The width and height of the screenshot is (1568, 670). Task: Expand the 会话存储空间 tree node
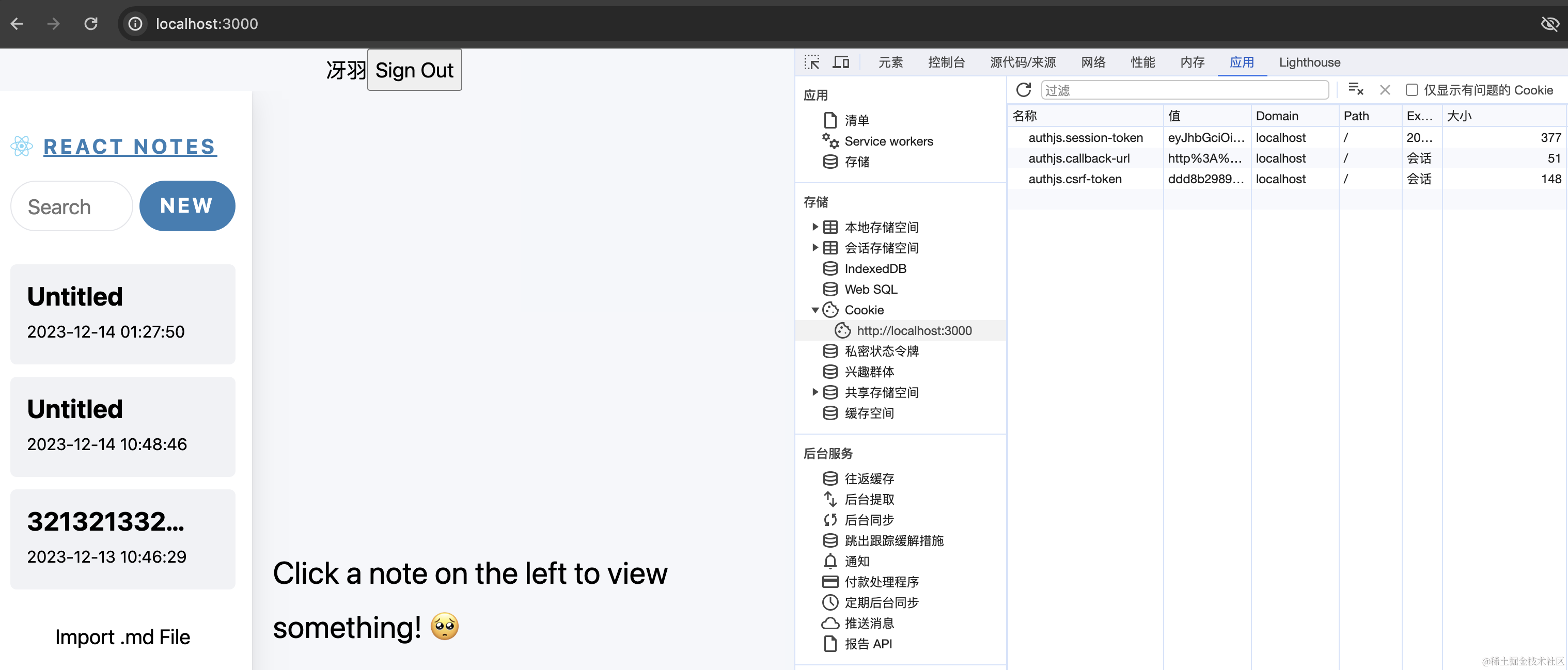(x=815, y=248)
